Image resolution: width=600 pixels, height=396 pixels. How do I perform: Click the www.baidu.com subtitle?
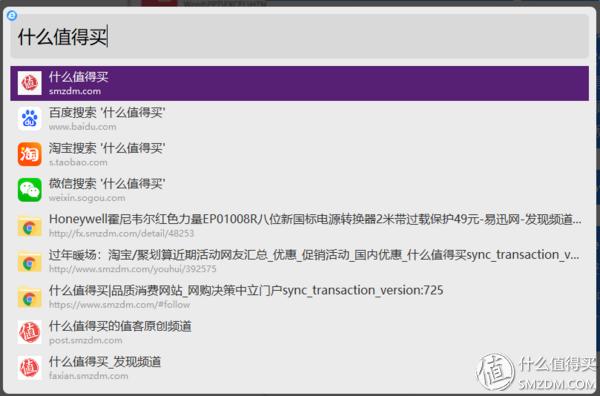click(83, 127)
